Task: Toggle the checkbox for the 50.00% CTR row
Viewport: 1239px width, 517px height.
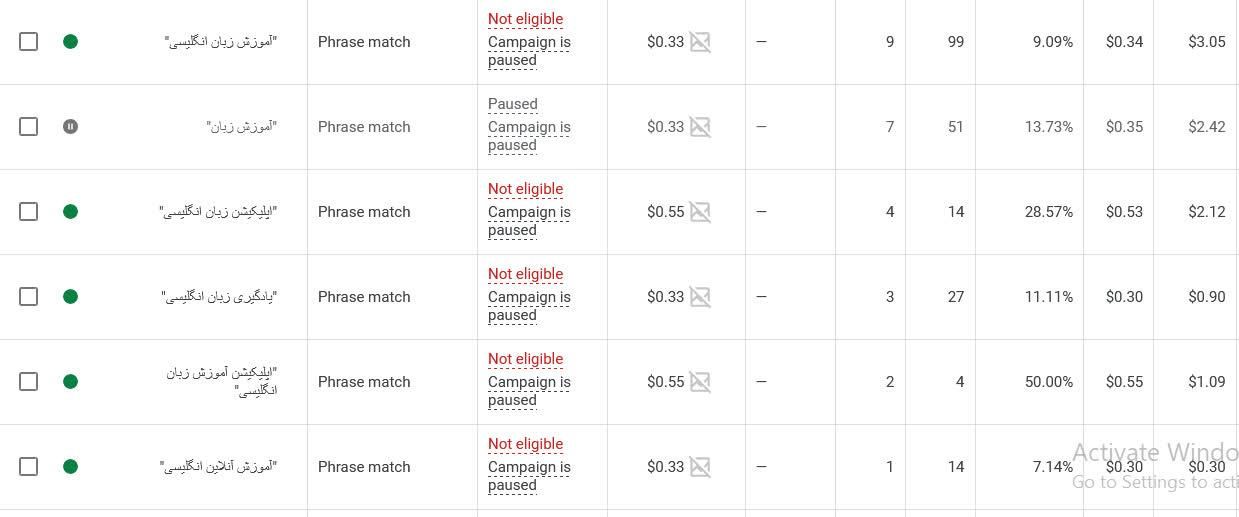Action: tap(29, 381)
